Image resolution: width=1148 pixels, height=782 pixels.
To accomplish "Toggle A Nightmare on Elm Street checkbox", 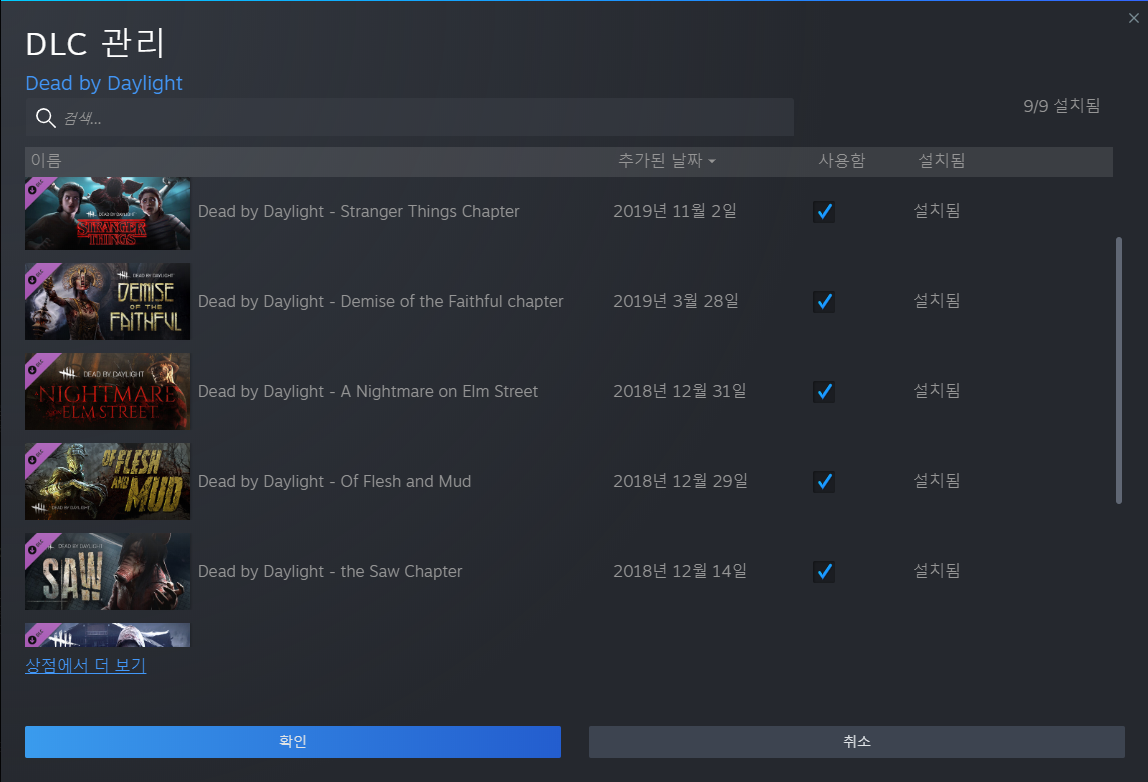I will (824, 392).
